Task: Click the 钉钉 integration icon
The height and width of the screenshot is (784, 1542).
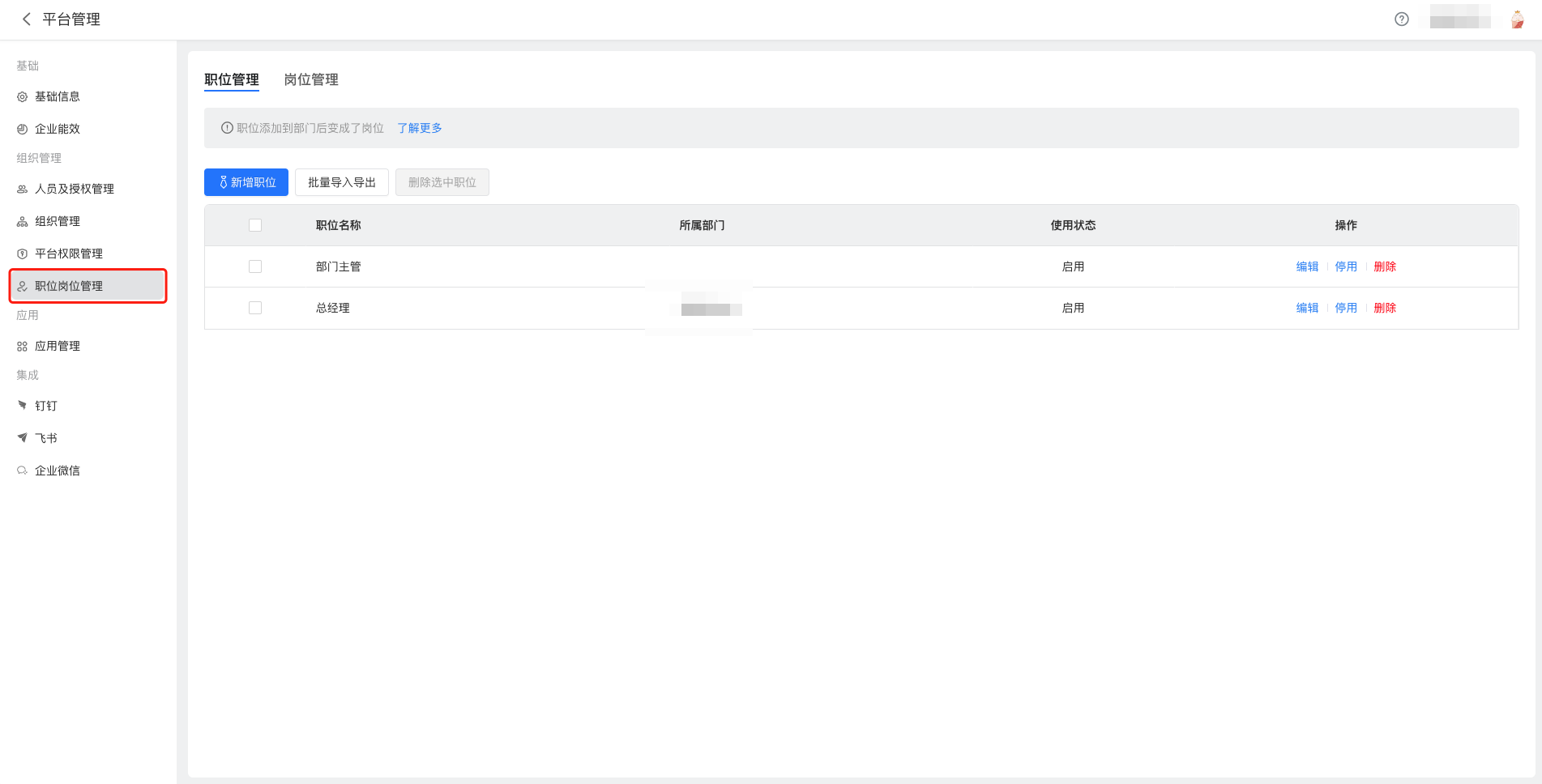Action: (23, 406)
